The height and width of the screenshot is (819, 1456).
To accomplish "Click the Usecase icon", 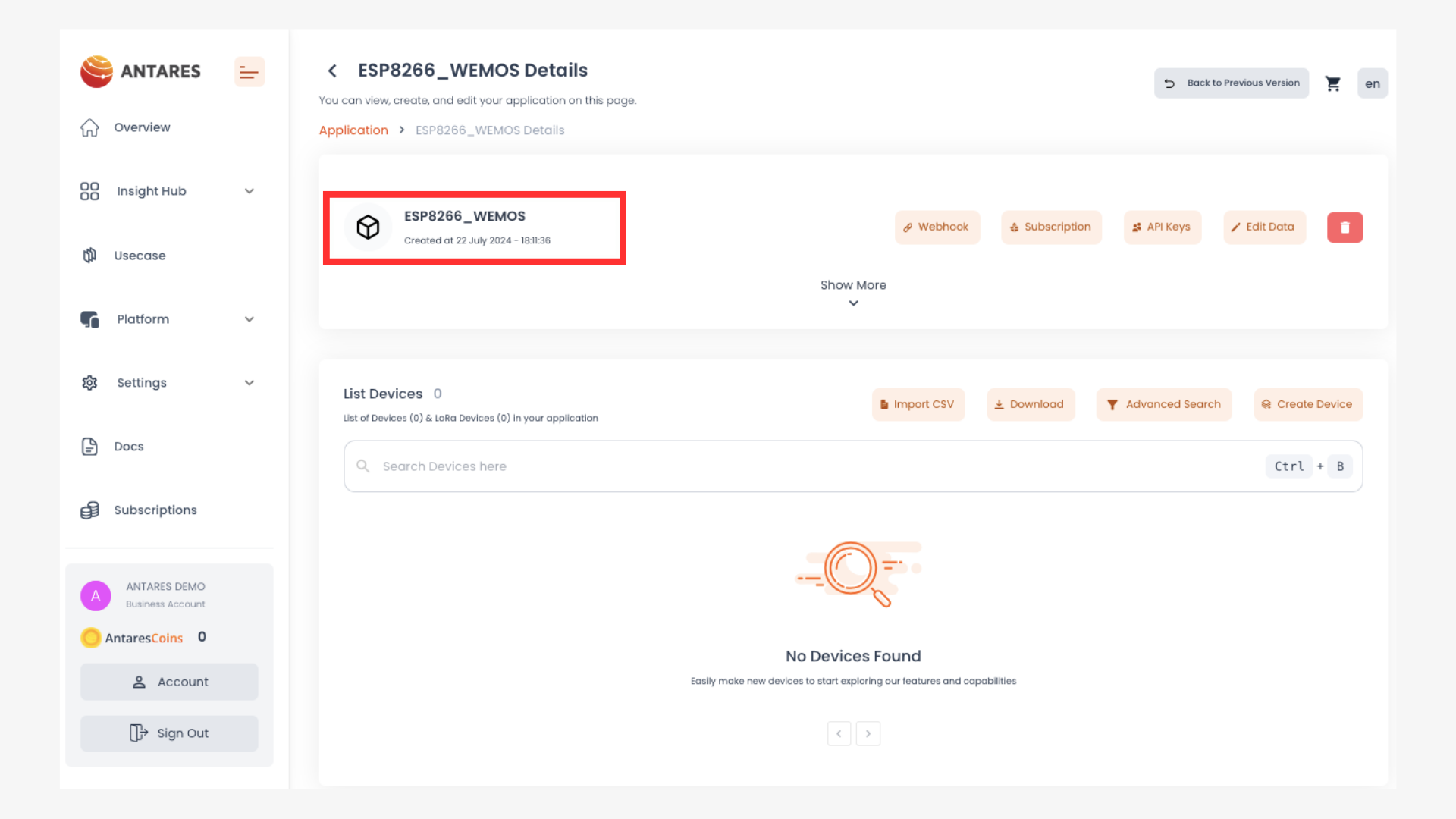I will click(89, 256).
